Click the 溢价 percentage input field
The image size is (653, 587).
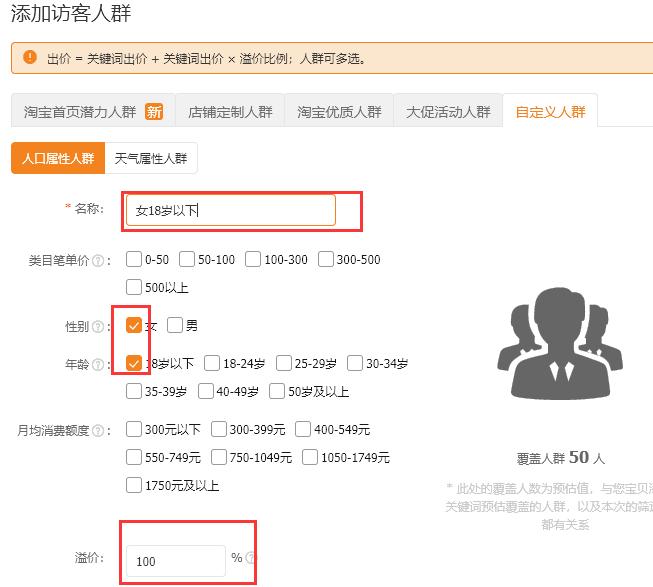click(x=175, y=561)
